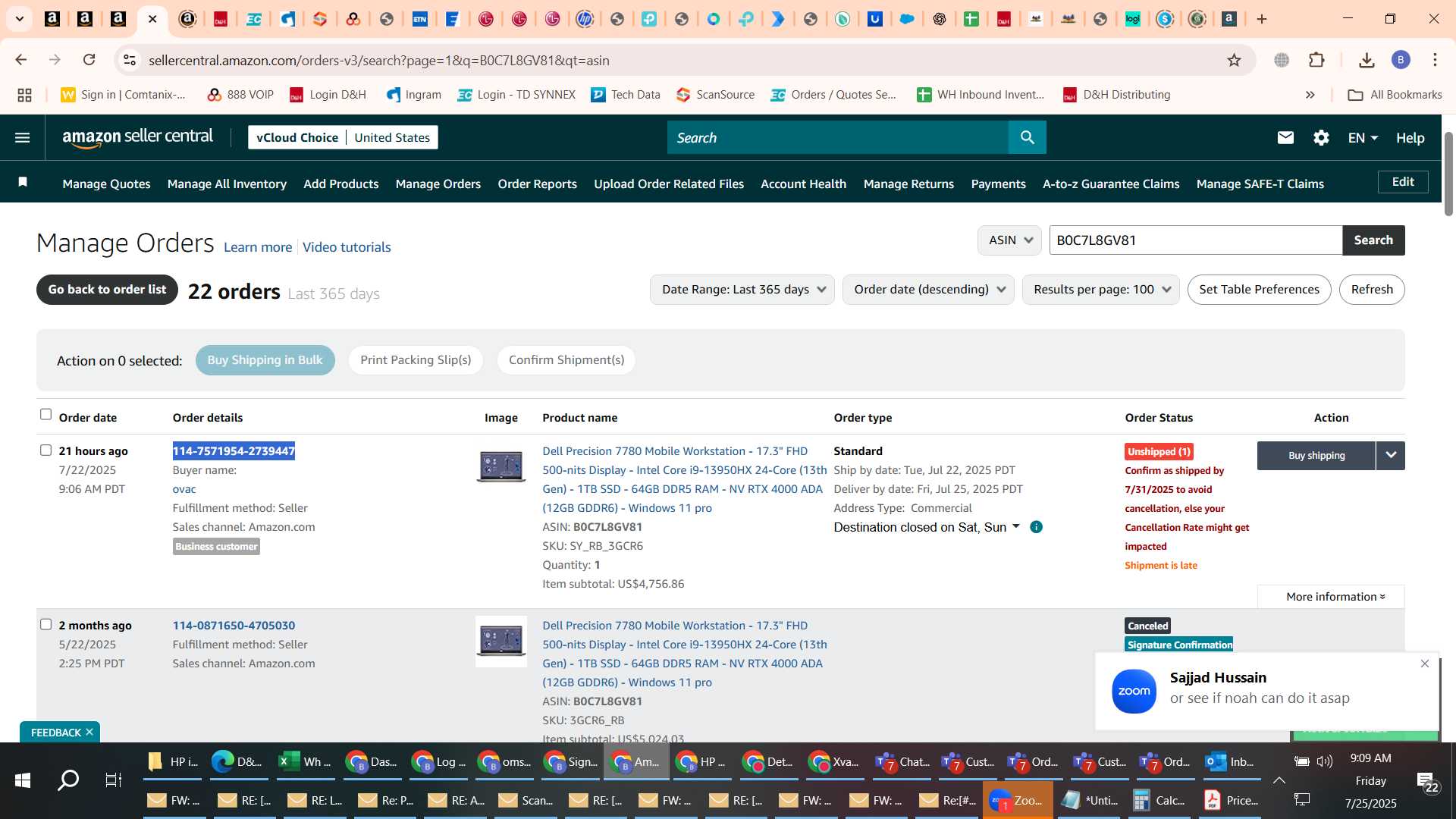Click the Search button for ASIN
1456x819 pixels.
(x=1373, y=240)
